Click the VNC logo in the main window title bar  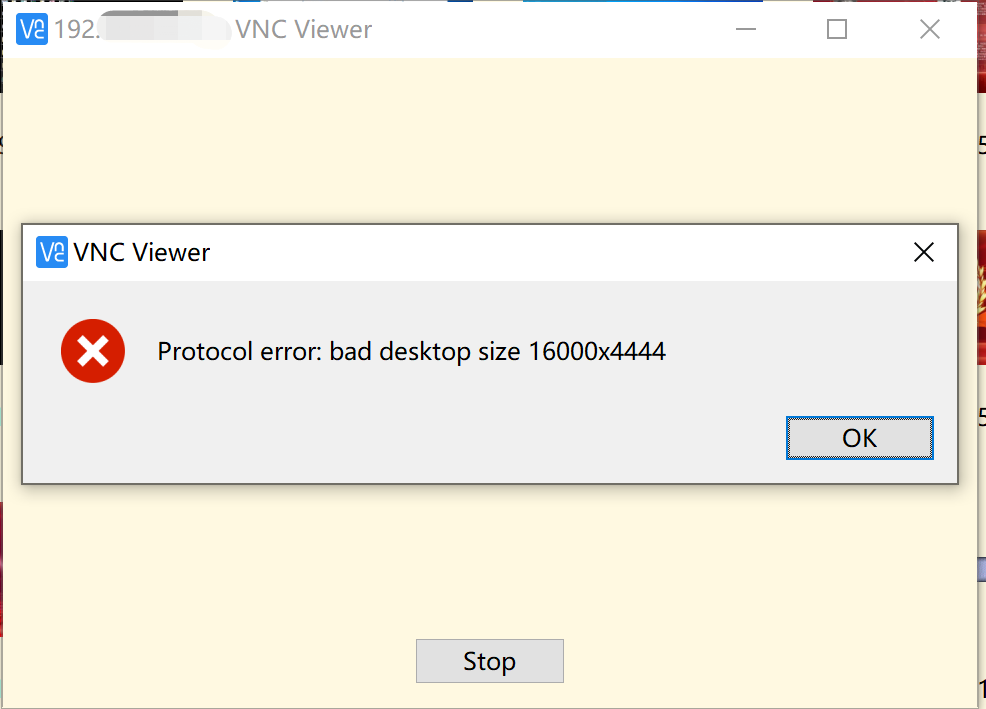pyautogui.click(x=32, y=29)
